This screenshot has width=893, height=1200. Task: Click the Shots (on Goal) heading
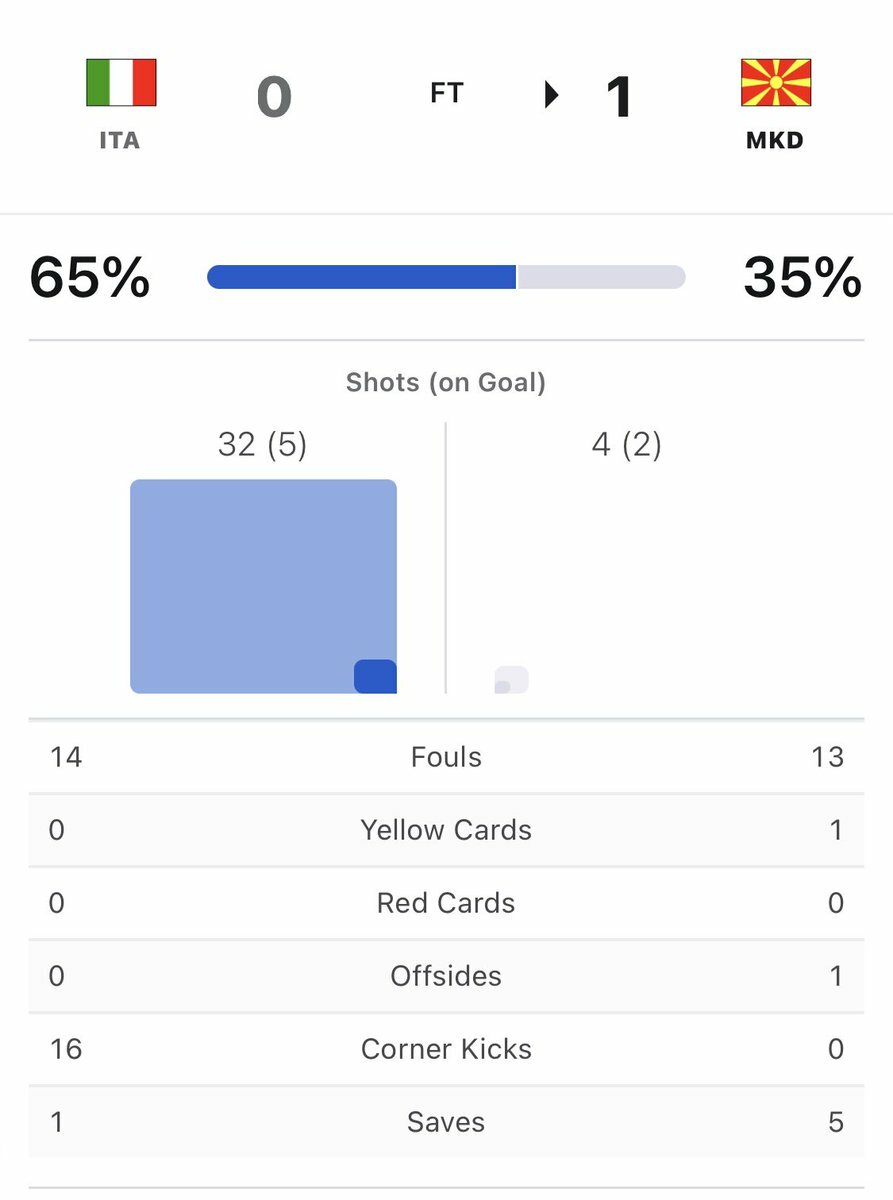click(446, 382)
